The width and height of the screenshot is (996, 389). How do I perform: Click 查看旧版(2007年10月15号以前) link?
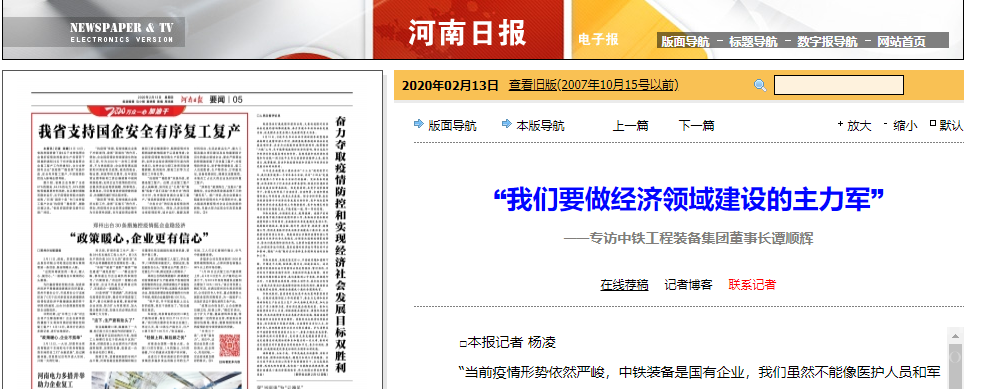pyautogui.click(x=593, y=85)
